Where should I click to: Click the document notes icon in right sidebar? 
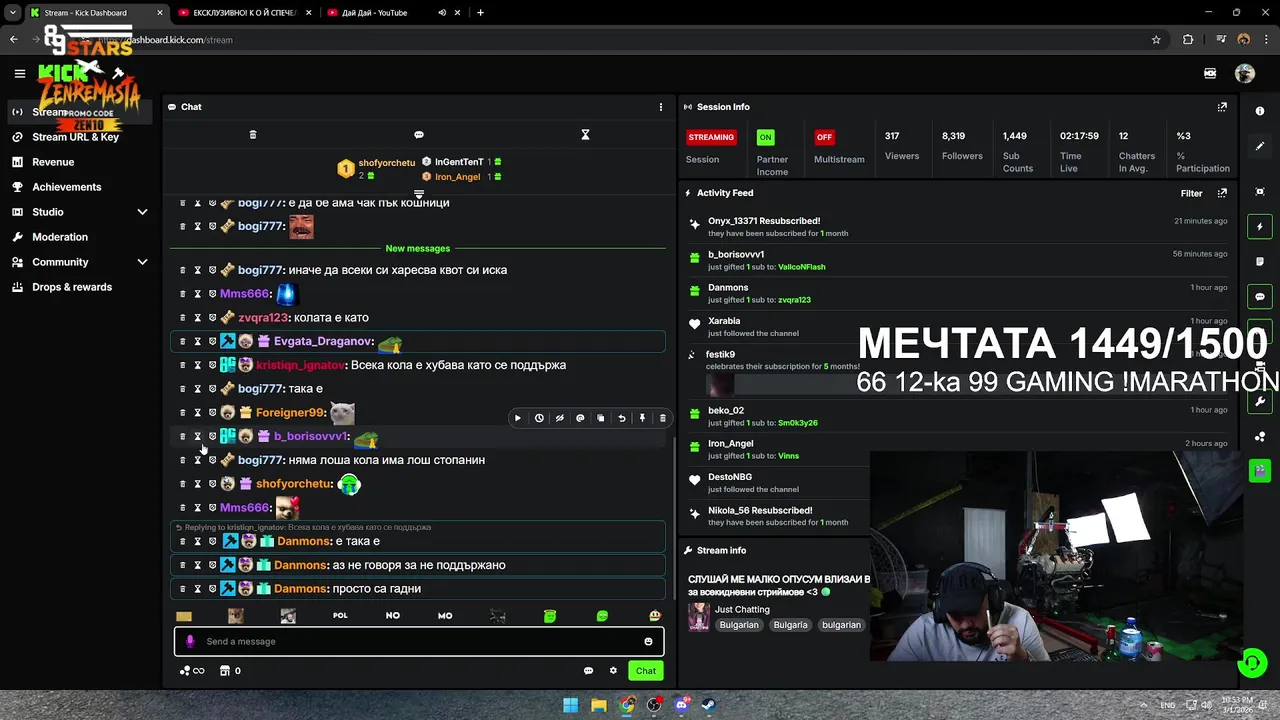coord(1260,262)
